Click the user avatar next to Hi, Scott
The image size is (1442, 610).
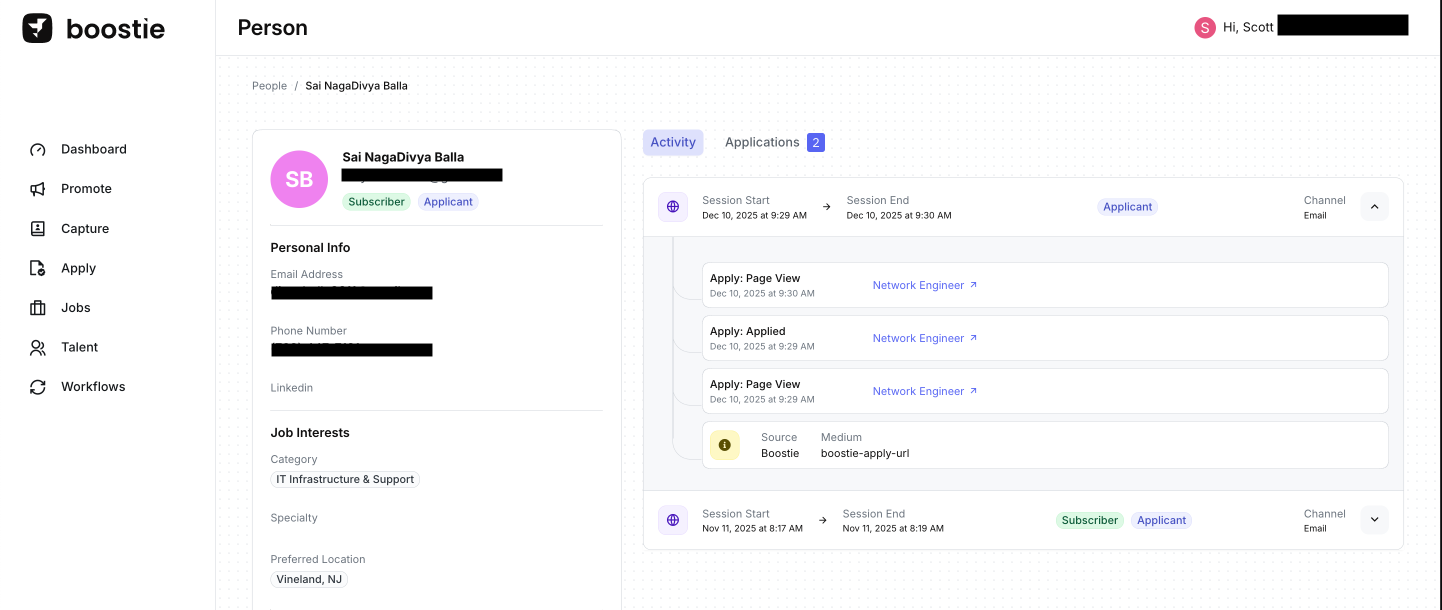[1204, 27]
